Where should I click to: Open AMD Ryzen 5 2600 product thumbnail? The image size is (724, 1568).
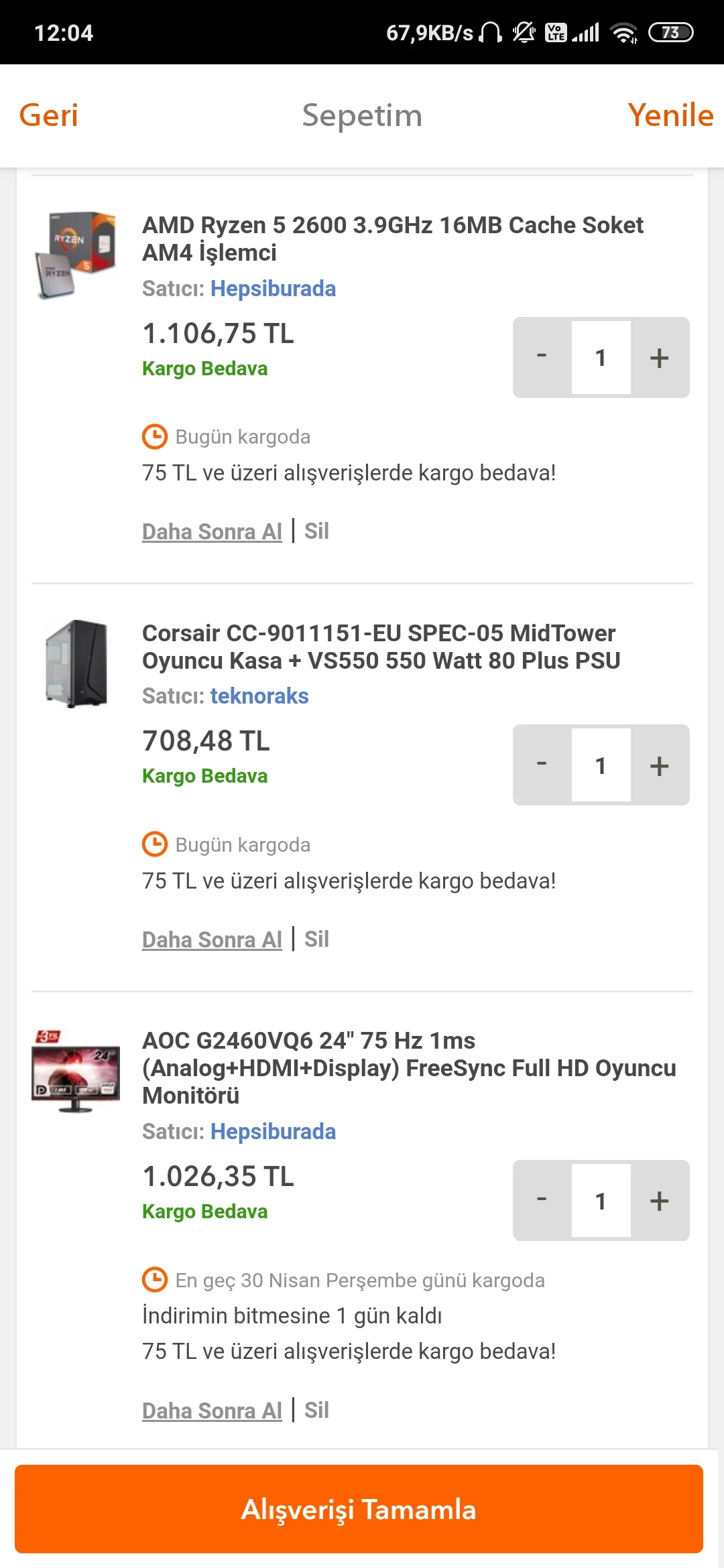[x=76, y=254]
